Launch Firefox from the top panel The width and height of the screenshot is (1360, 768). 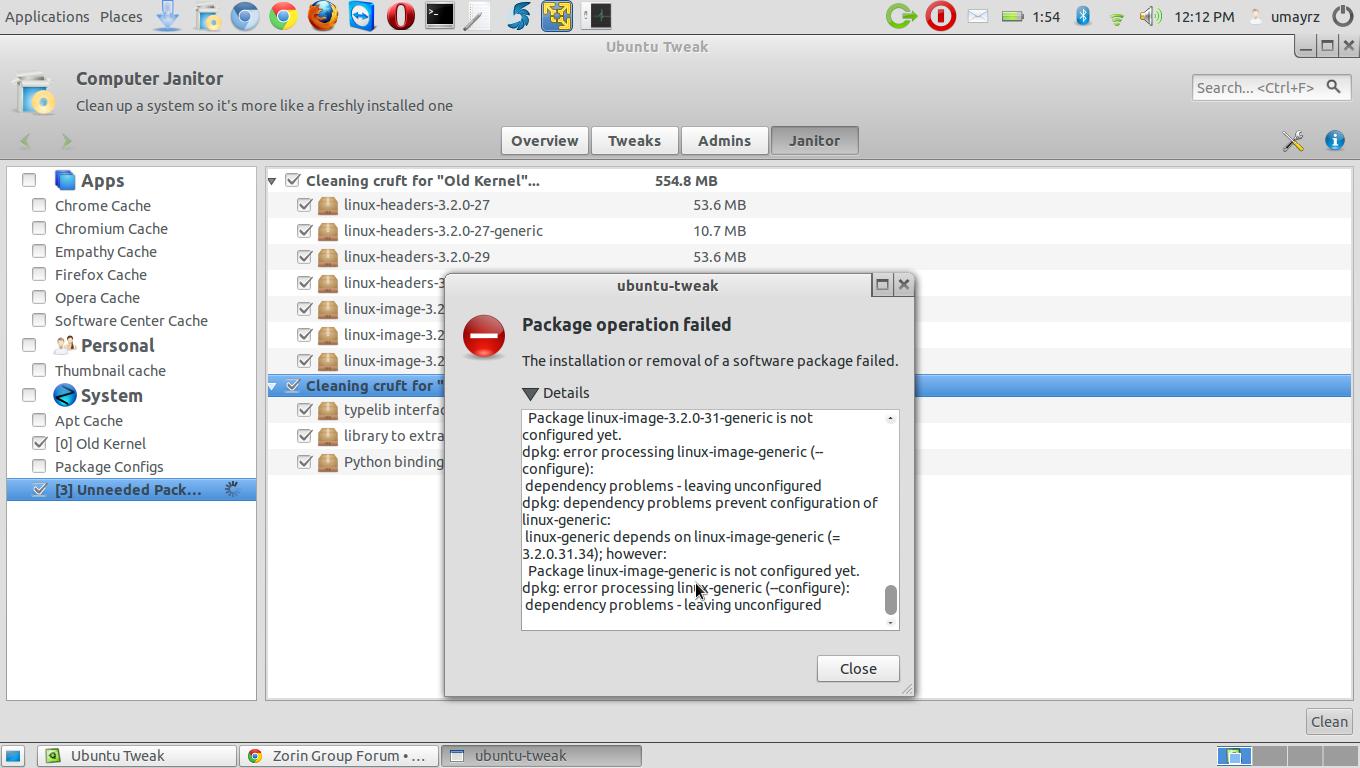coord(322,16)
